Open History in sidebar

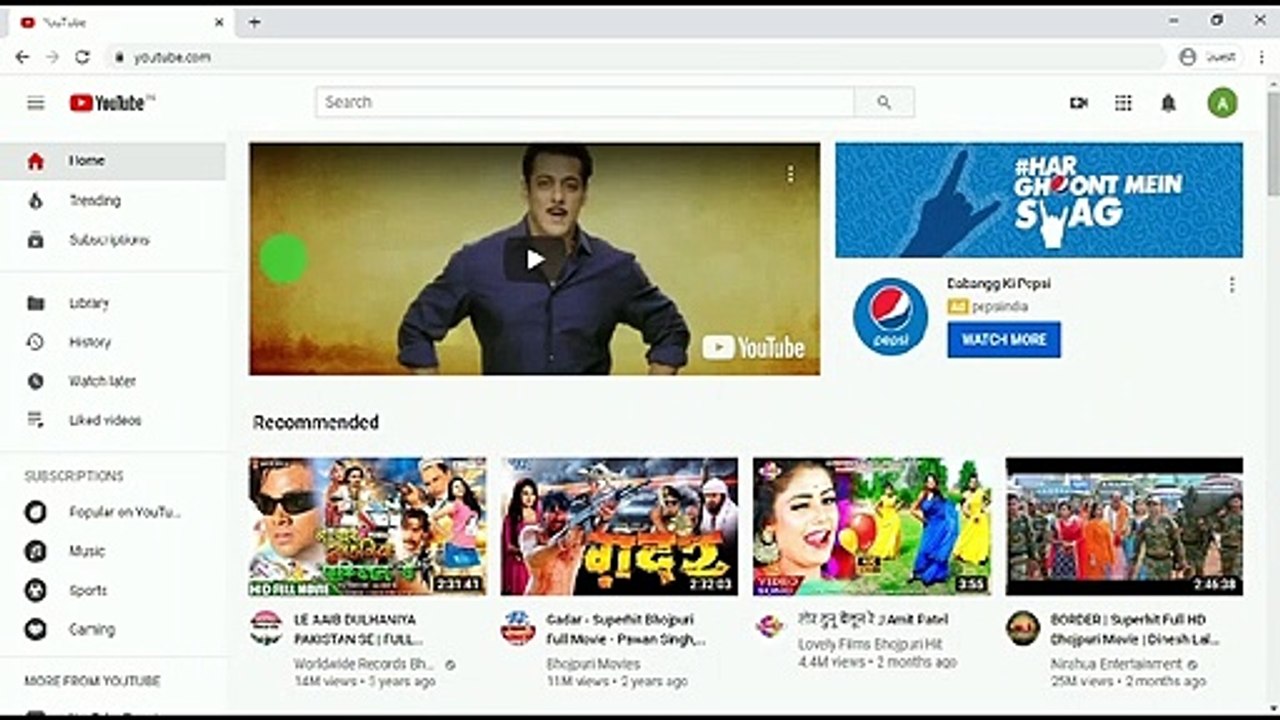tap(113, 342)
